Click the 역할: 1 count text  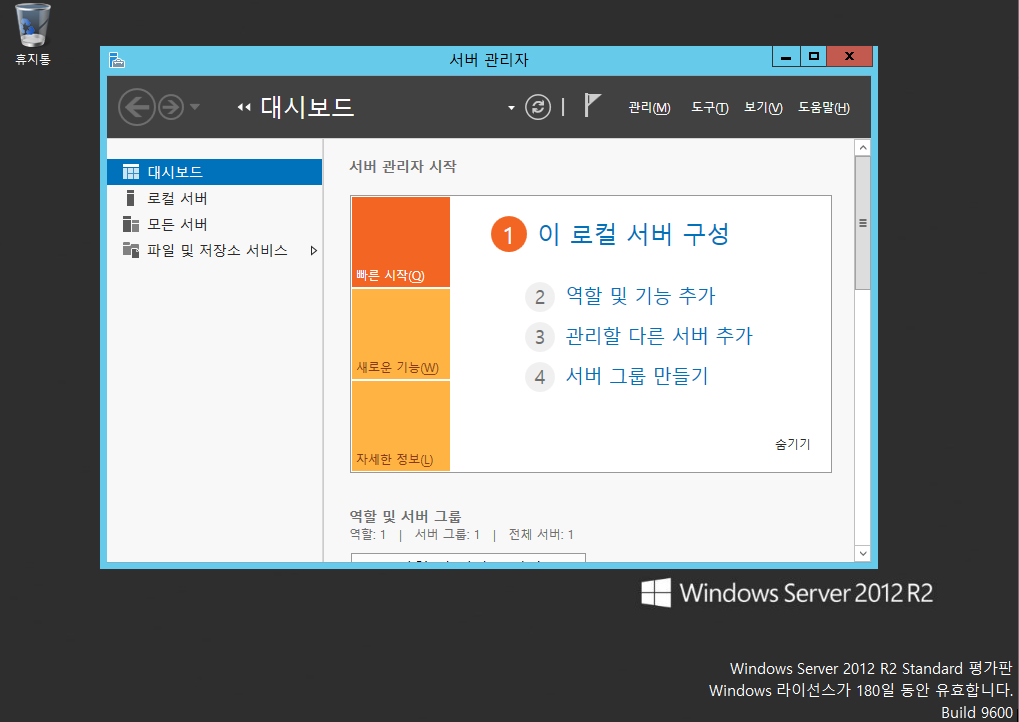[x=368, y=535]
